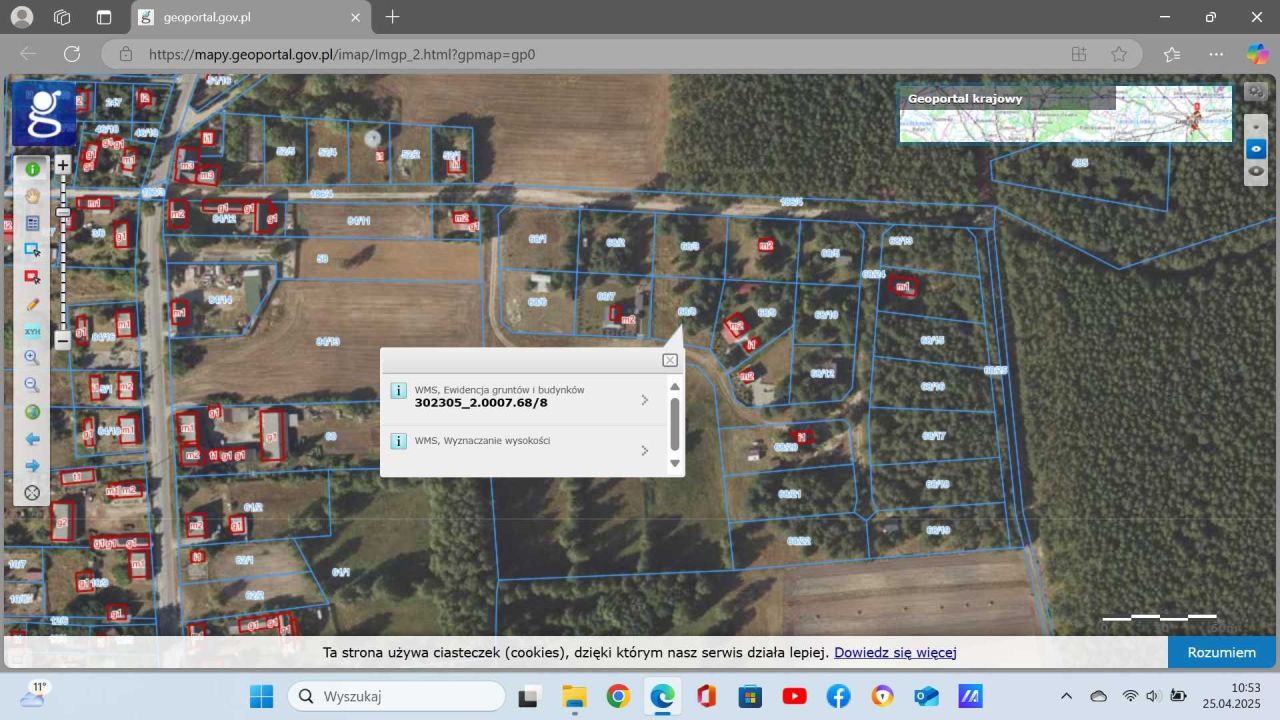This screenshot has width=1280, height=720.
Task: Pick the pencil drawing tool
Action: coord(32,304)
